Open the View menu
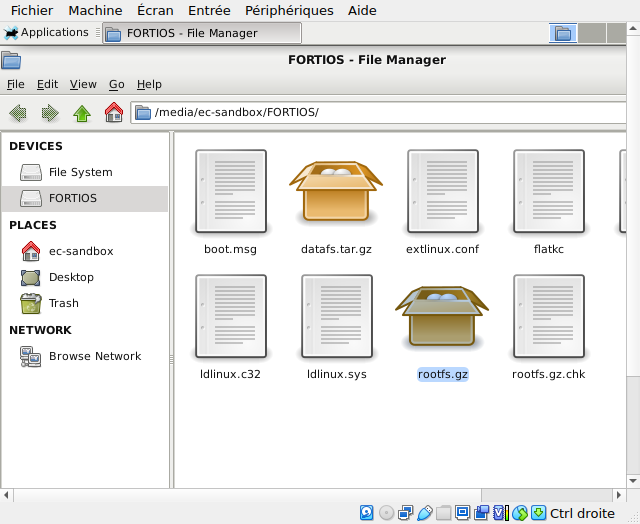Viewport: 640px width, 524px height. pos(83,84)
